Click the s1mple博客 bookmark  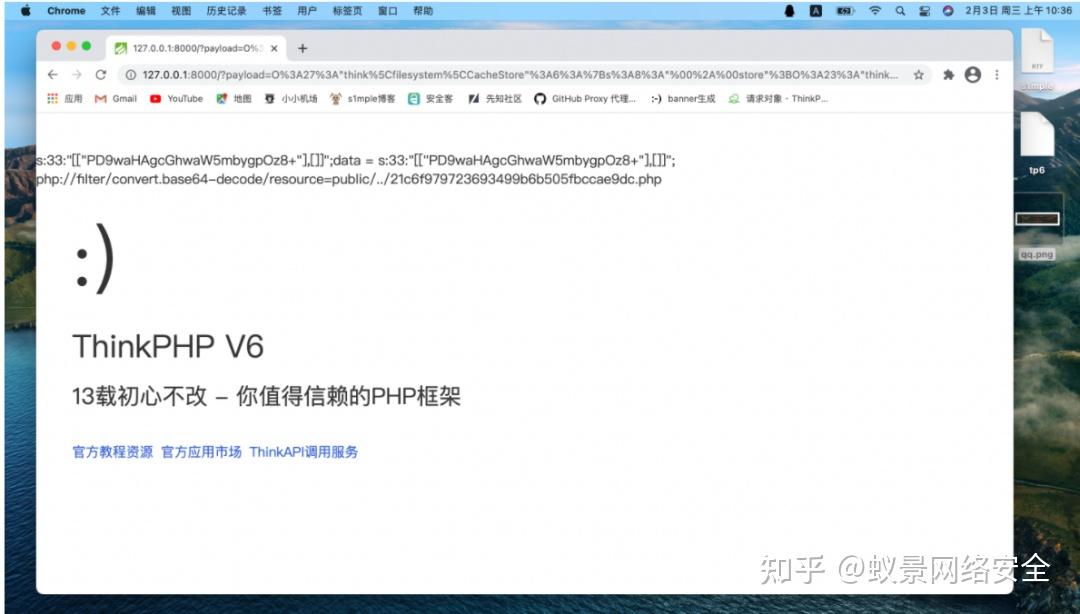coord(364,98)
